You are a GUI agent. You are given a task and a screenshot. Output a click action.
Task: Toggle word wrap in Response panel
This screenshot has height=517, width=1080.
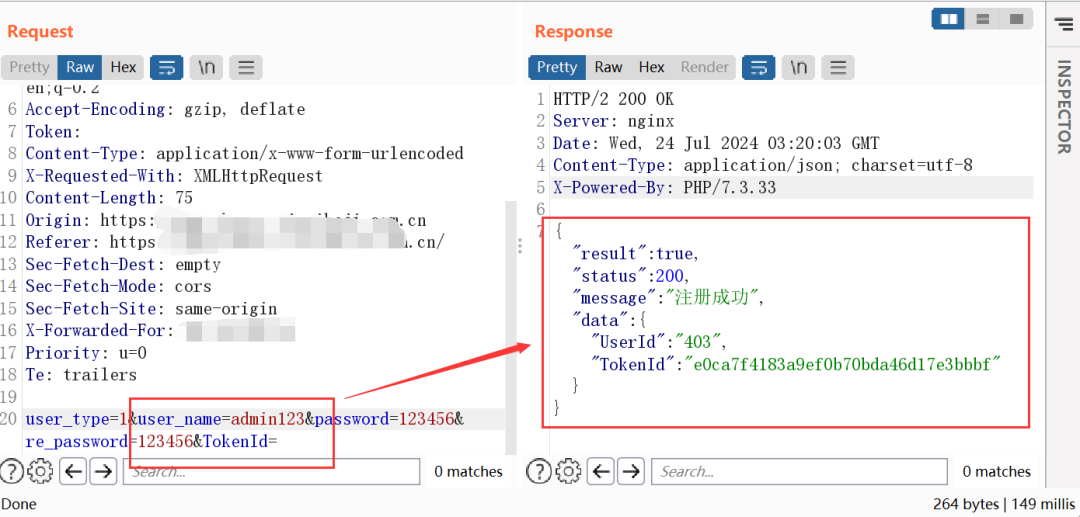click(x=759, y=67)
